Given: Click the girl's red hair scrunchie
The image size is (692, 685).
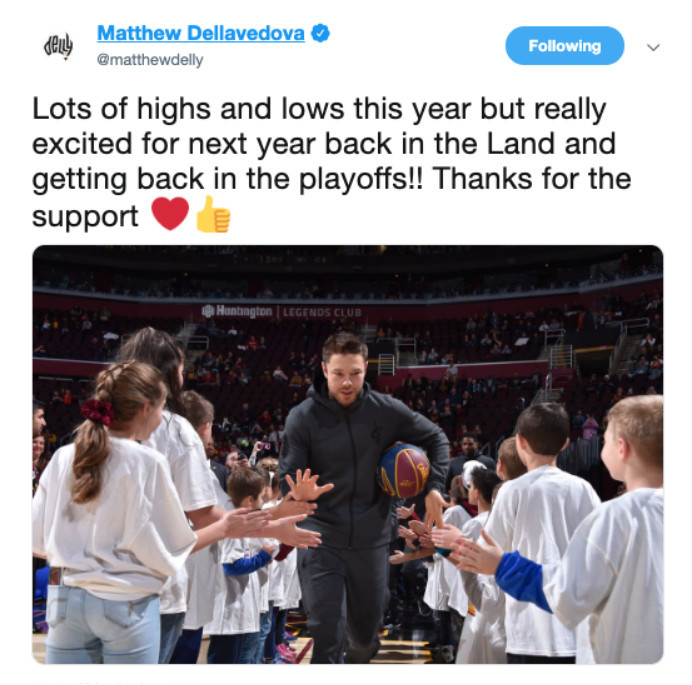Looking at the screenshot, I should 98,412.
